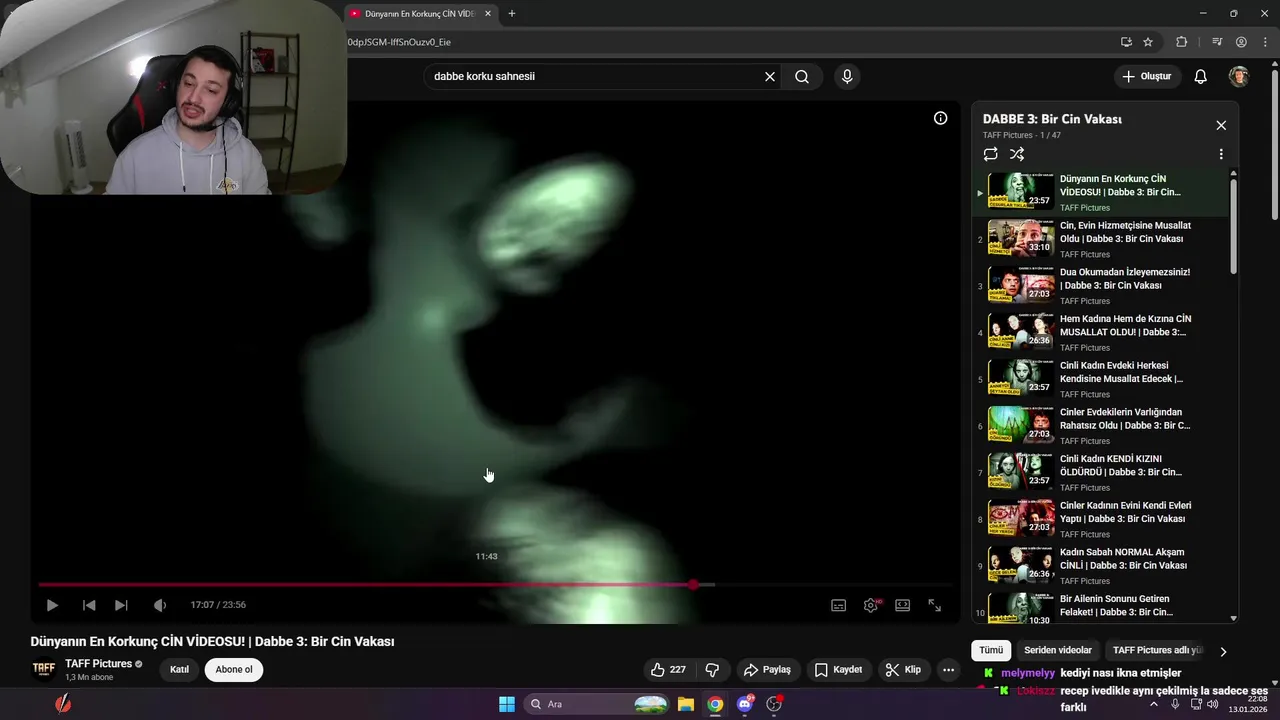Open more actions ellipsis under video
Viewport: 1280px width, 720px height.
click(x=948, y=670)
